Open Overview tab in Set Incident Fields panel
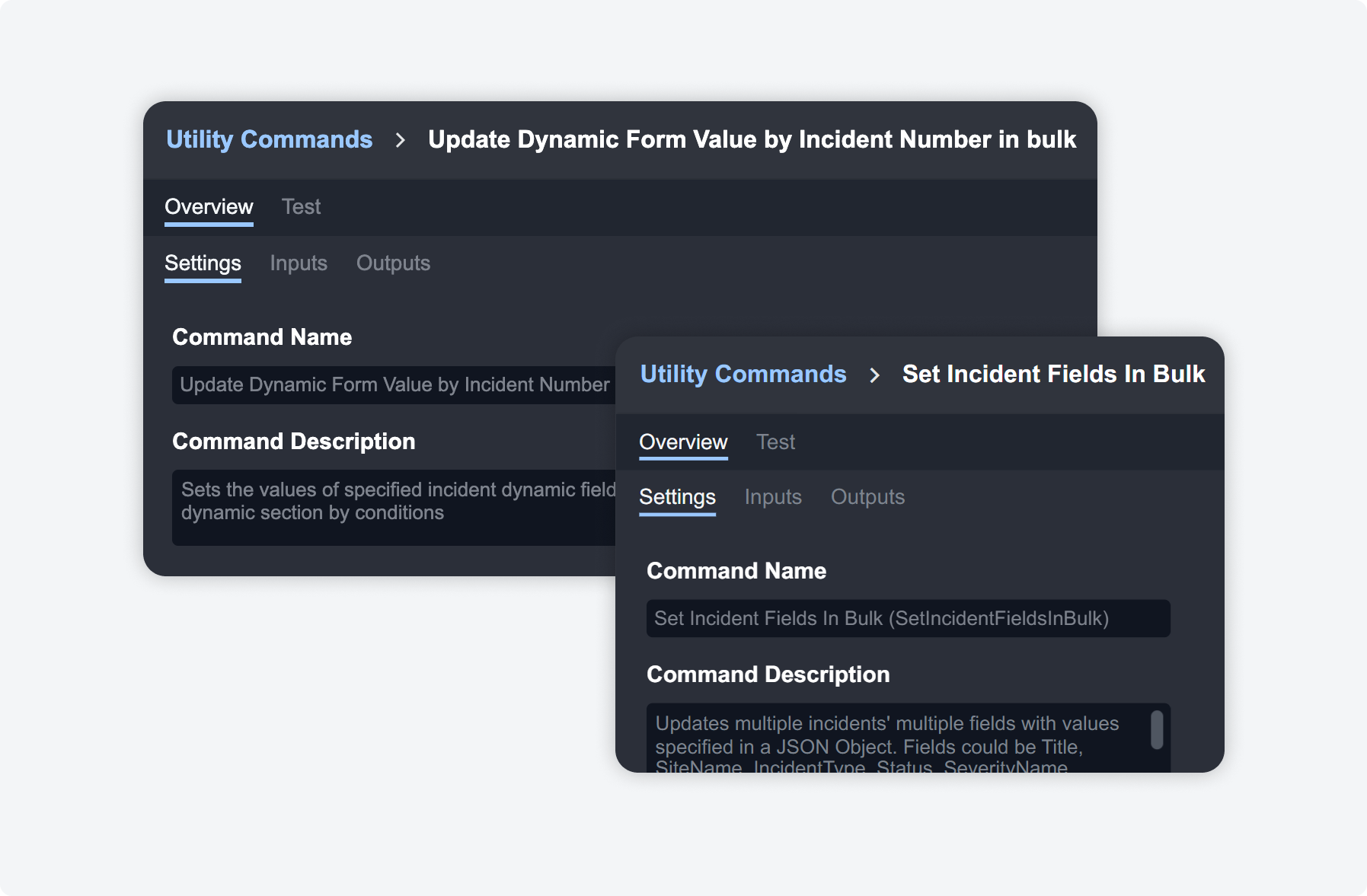The width and height of the screenshot is (1367, 896). point(683,442)
